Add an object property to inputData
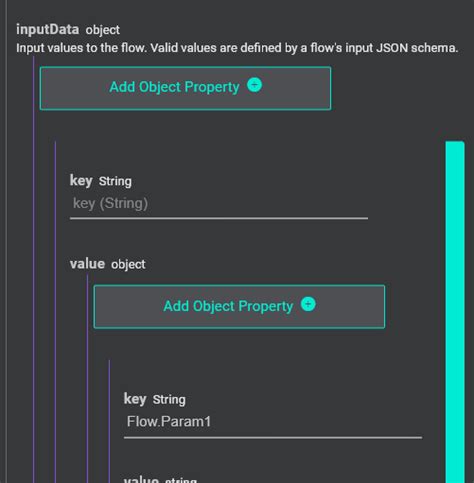 (x=185, y=88)
